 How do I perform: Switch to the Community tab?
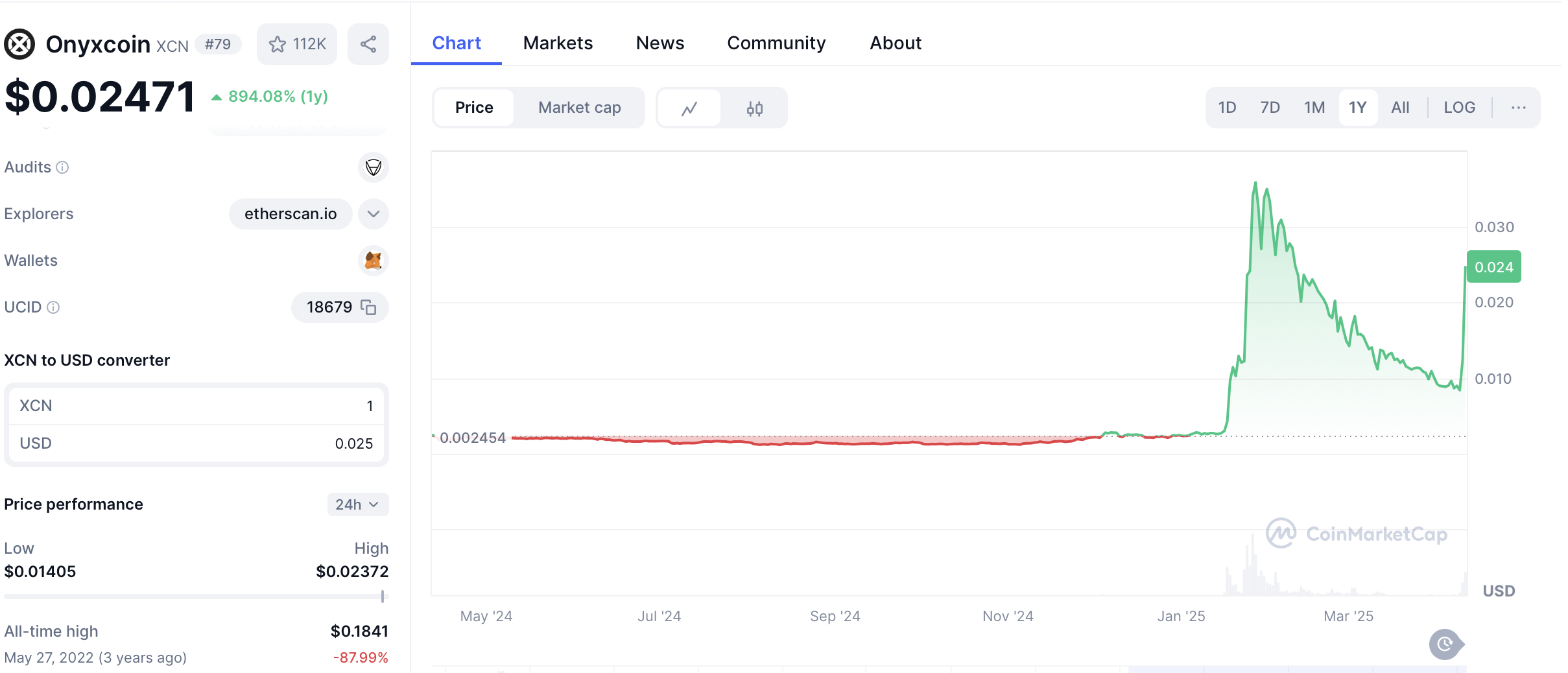776,43
